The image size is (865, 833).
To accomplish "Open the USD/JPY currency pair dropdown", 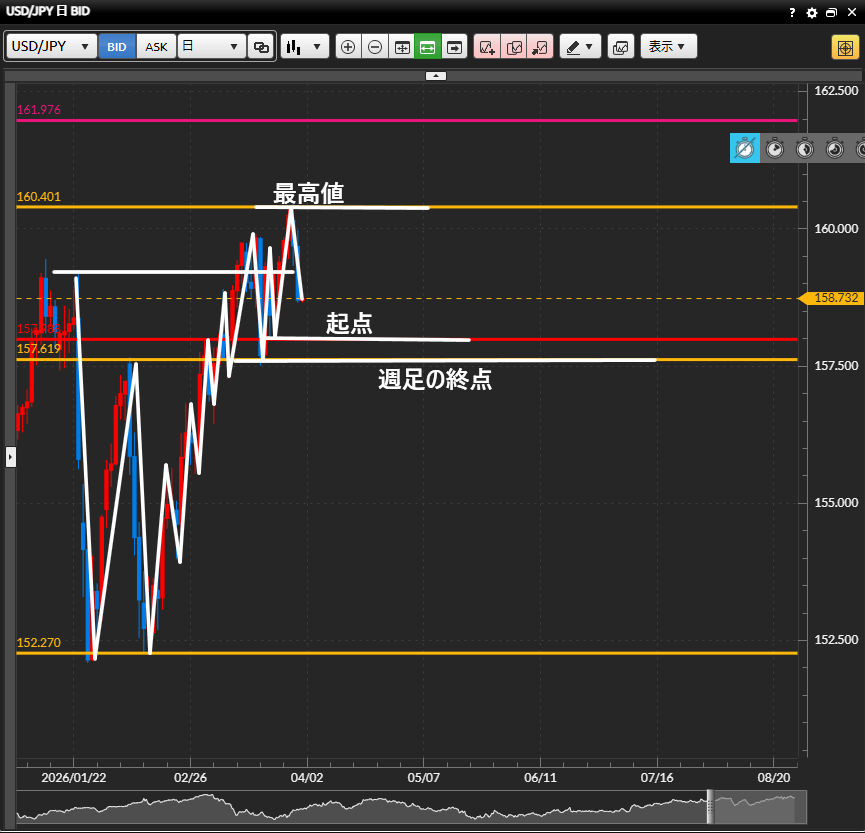I will (x=52, y=47).
